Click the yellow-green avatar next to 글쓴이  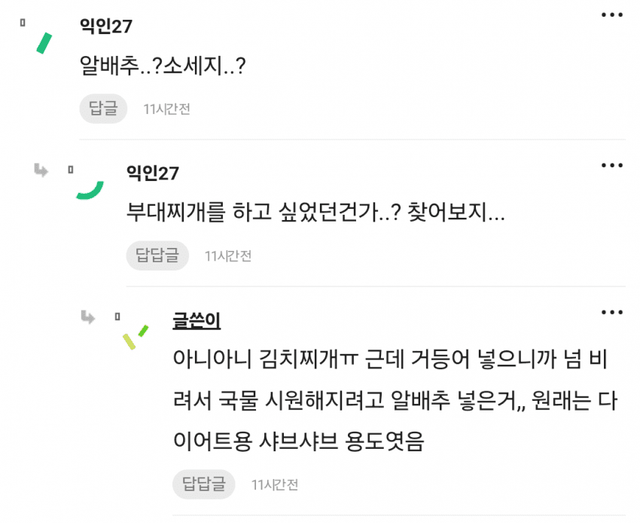133,337
